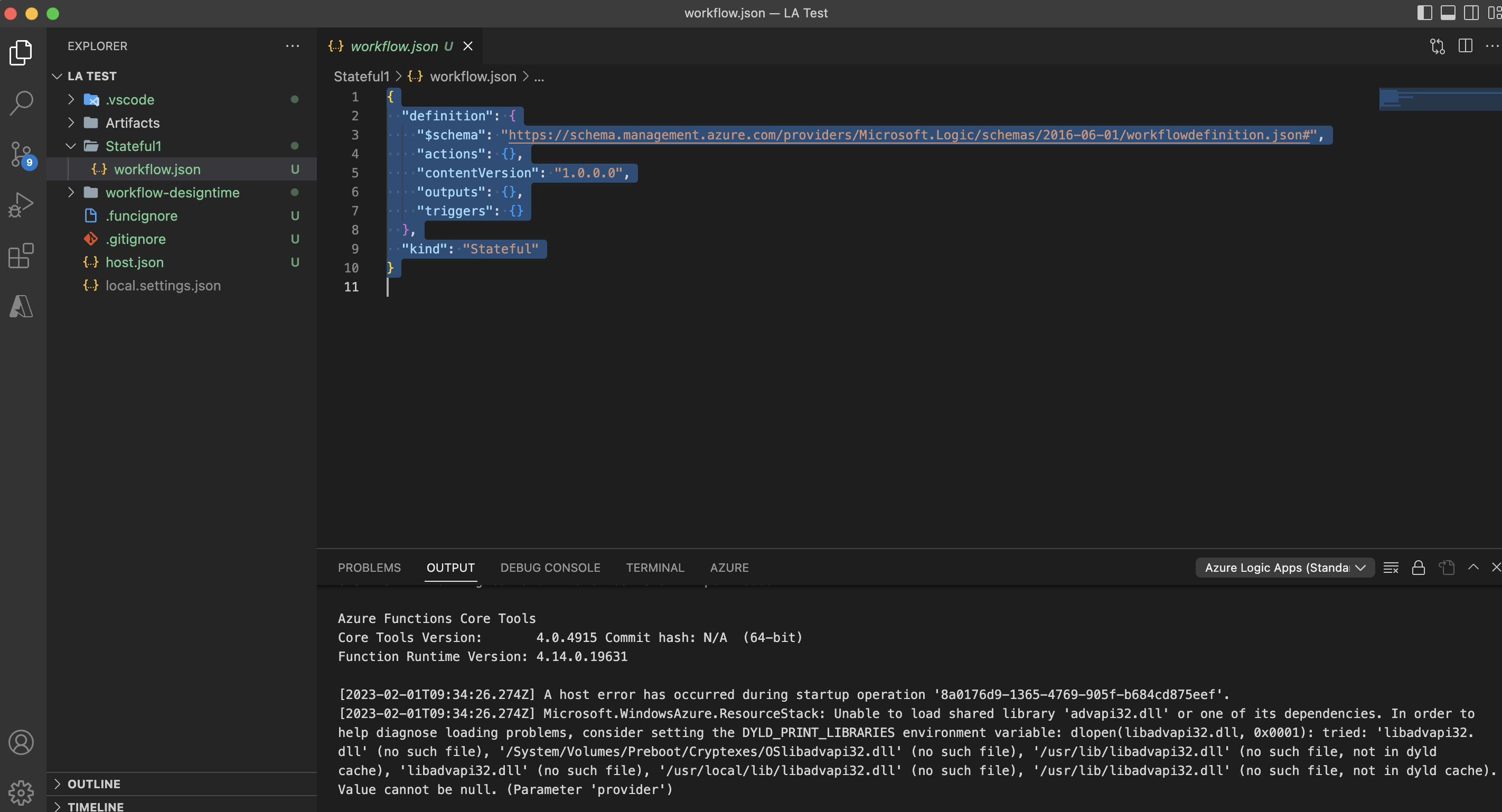Switch to the TERMINAL tab
The height and width of the screenshot is (812, 1502).
655,567
